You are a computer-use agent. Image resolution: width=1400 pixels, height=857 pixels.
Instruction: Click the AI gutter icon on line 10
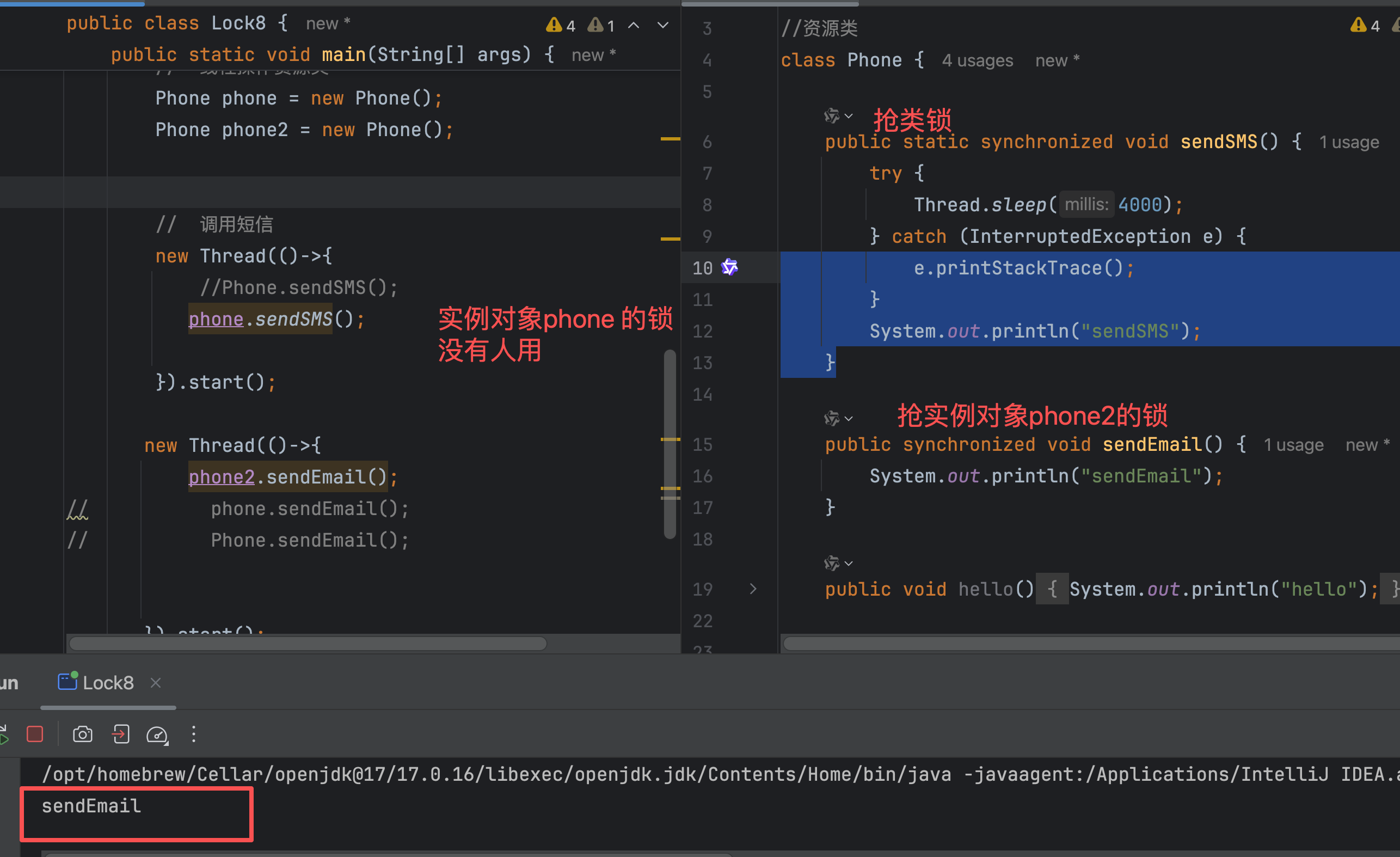pyautogui.click(x=729, y=267)
